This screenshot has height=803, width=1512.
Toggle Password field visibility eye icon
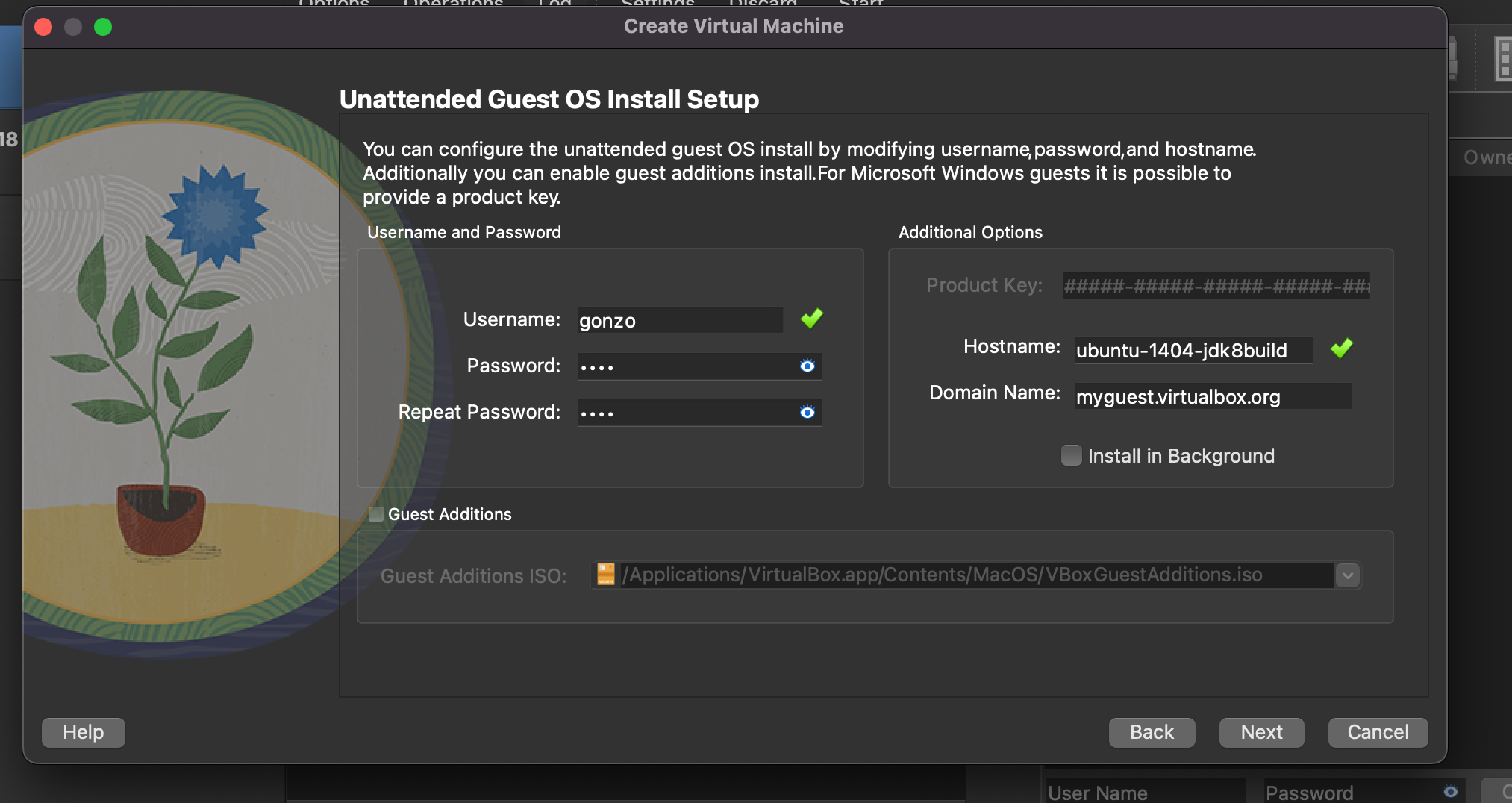coord(807,366)
